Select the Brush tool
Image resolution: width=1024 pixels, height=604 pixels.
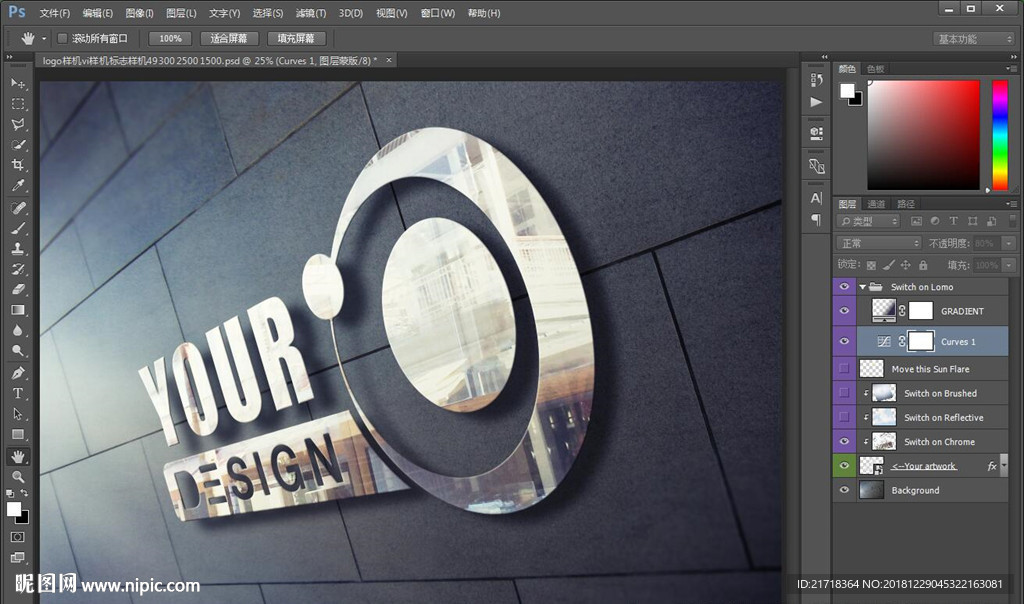(x=18, y=228)
